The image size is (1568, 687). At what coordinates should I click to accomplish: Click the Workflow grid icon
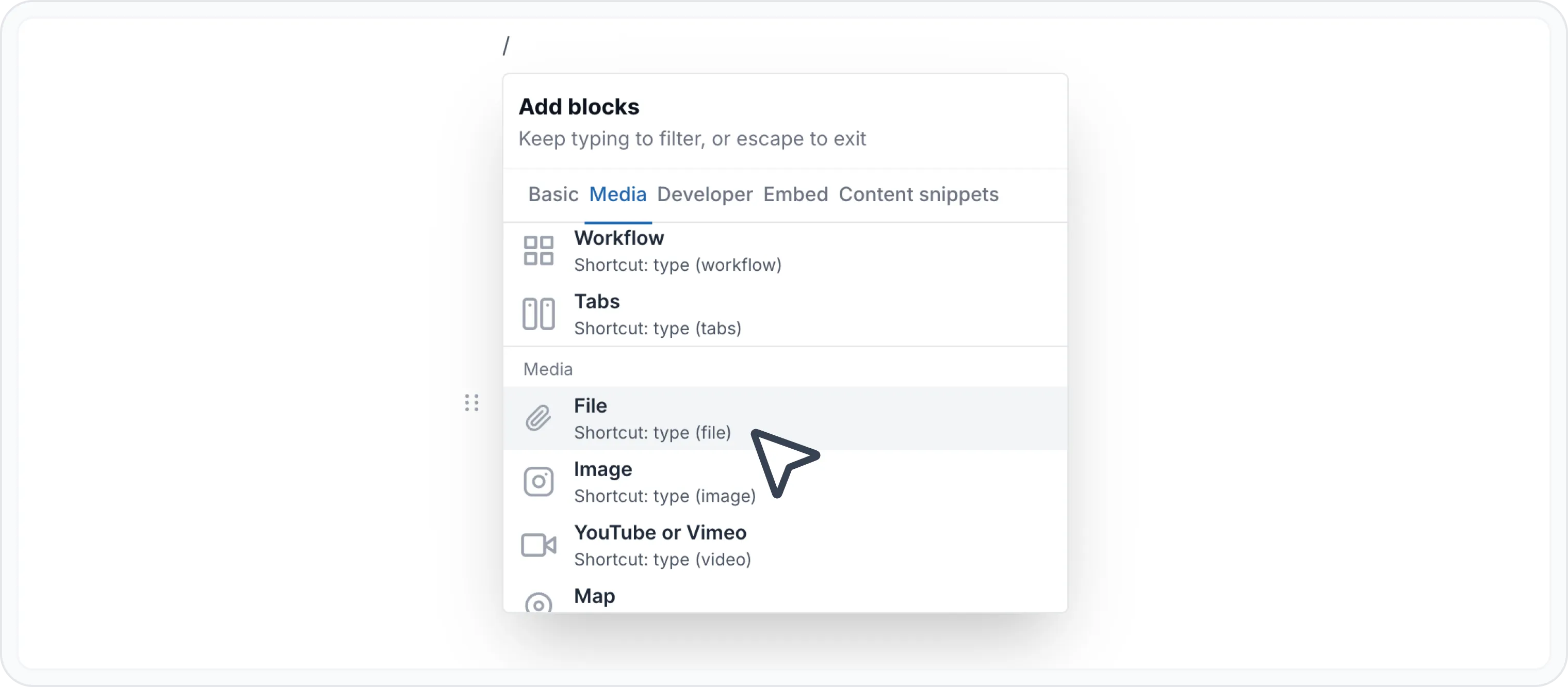coord(538,251)
